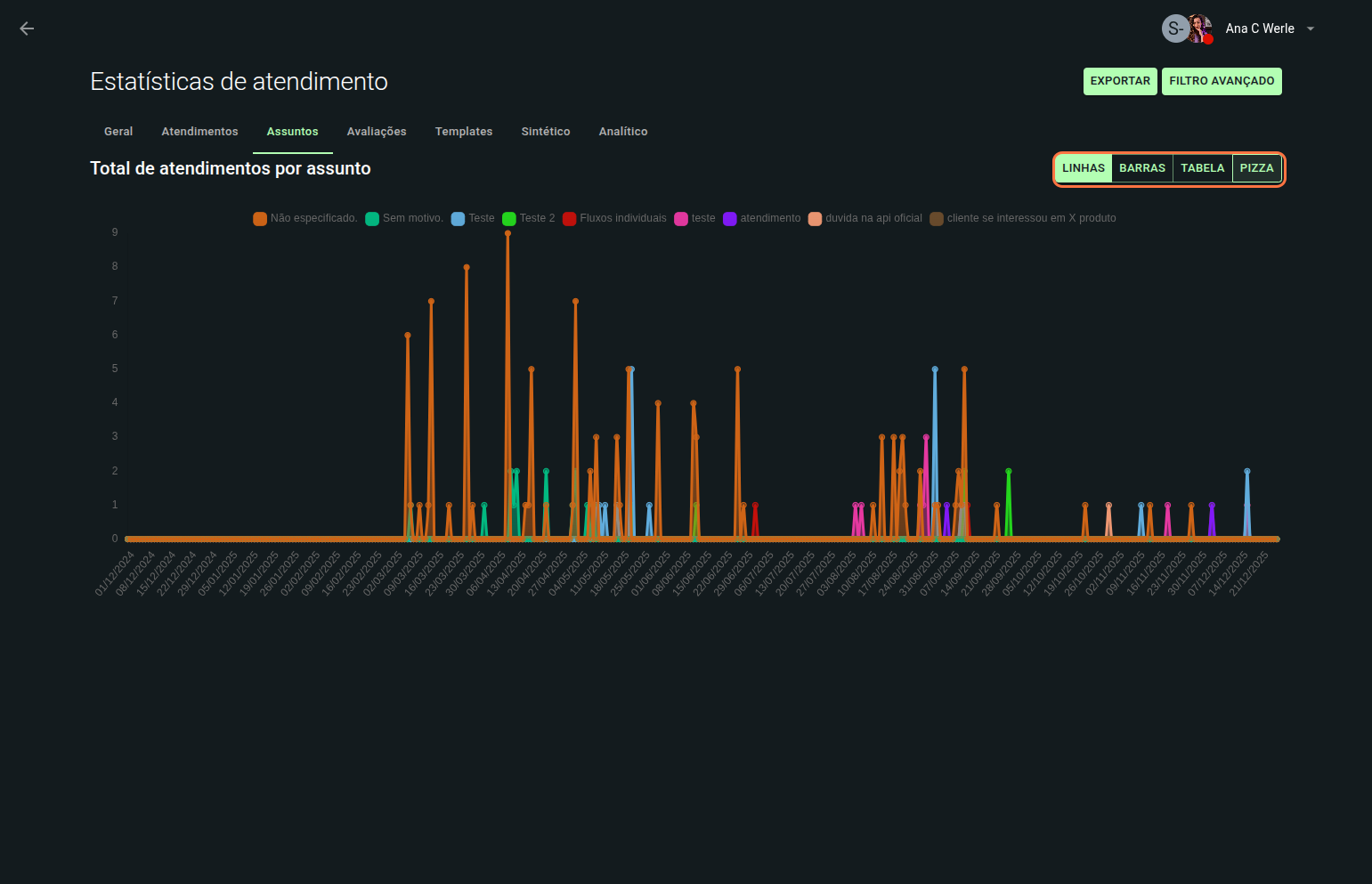Go to the Avaliações tab
The height and width of the screenshot is (884, 1372).
click(377, 132)
